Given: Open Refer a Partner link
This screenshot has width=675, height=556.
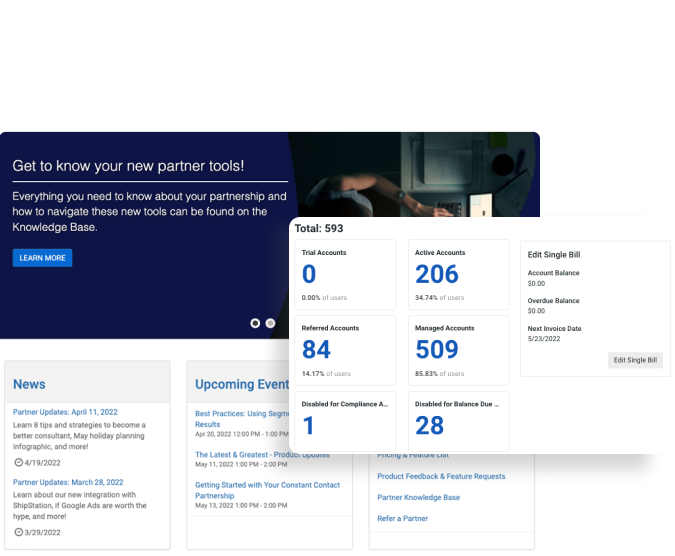Looking at the screenshot, I should coord(403,518).
